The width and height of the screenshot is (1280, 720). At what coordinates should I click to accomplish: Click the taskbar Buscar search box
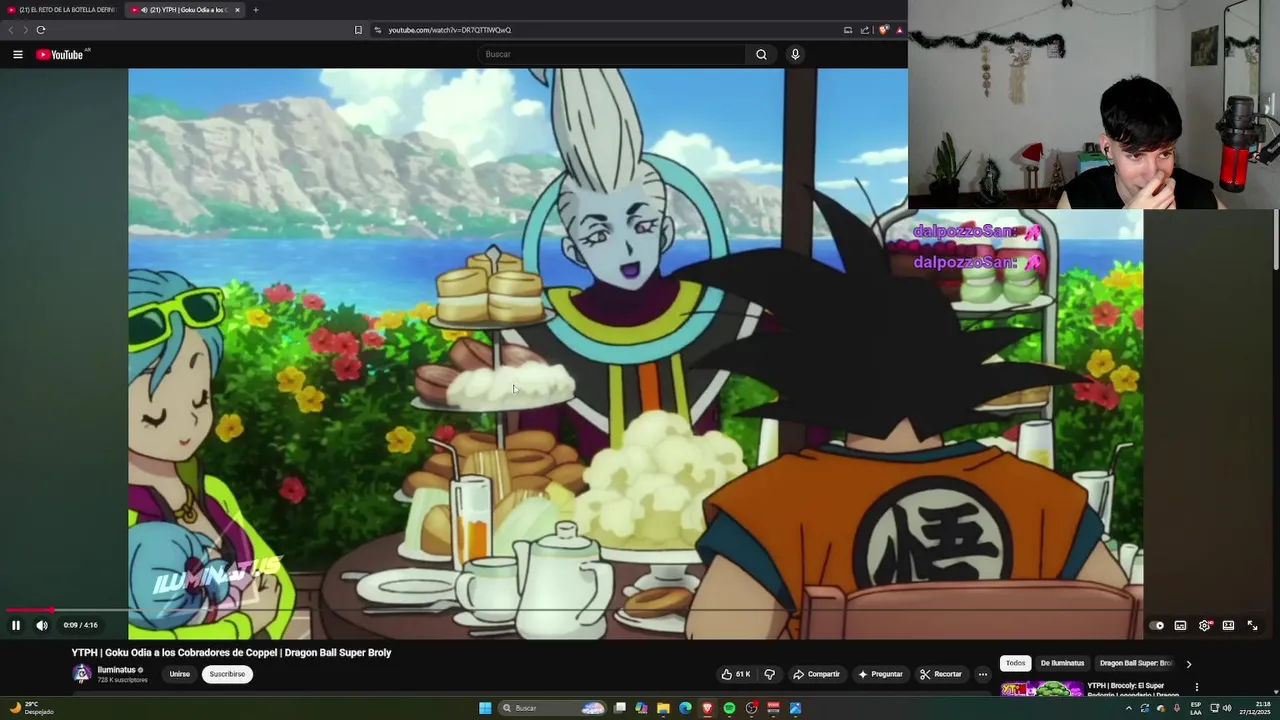(x=553, y=708)
